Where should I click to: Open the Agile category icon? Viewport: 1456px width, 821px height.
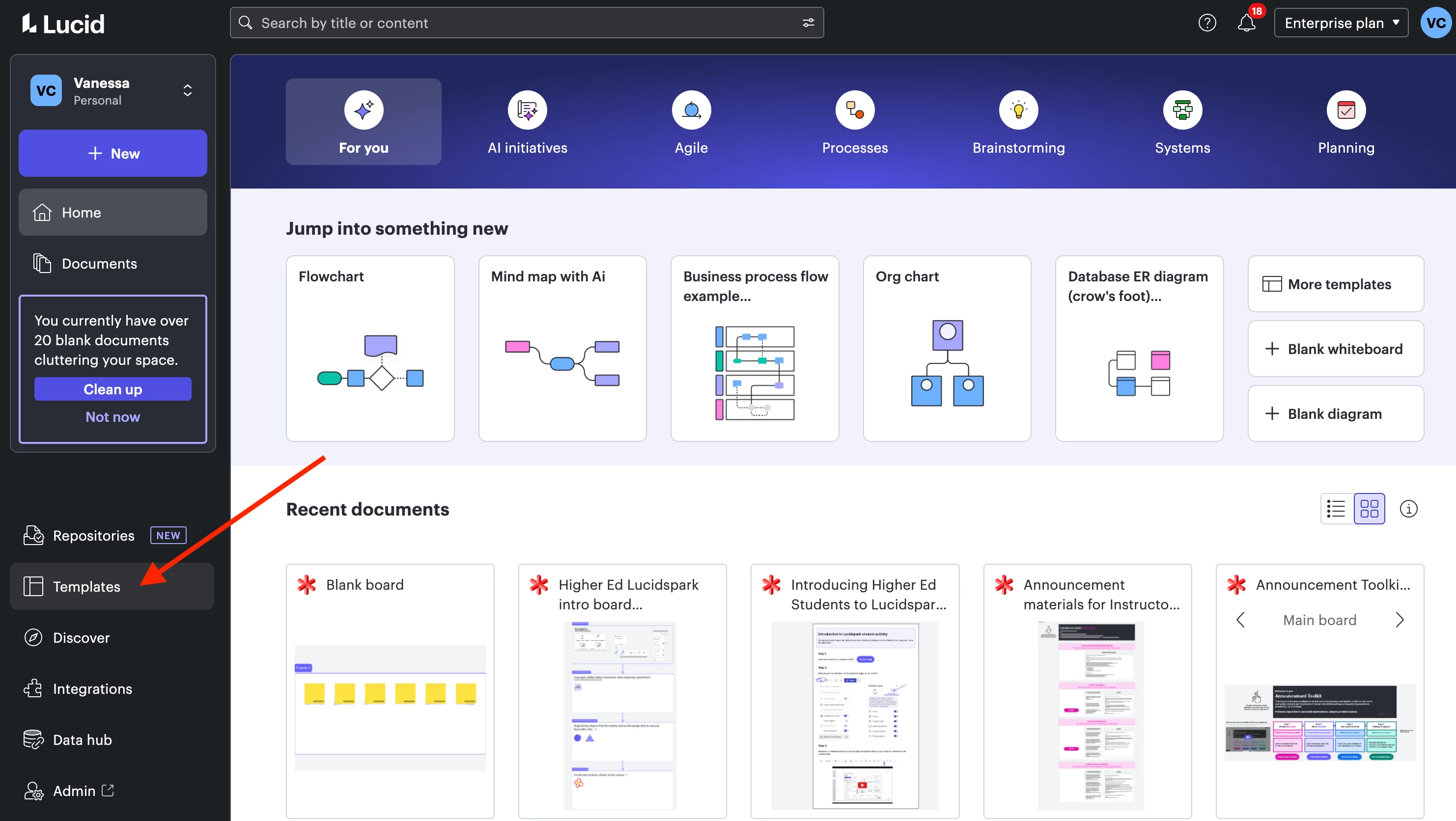click(x=691, y=109)
